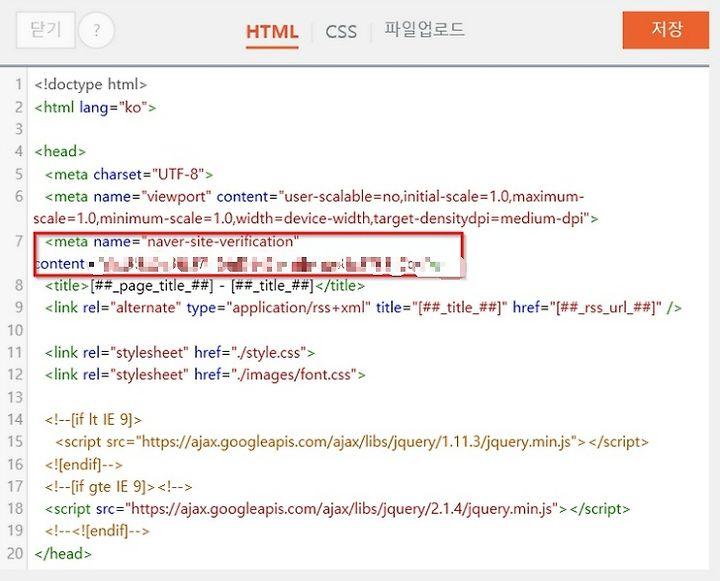The height and width of the screenshot is (581, 720).
Task: Open the 파일업로드 tab
Action: point(424,29)
